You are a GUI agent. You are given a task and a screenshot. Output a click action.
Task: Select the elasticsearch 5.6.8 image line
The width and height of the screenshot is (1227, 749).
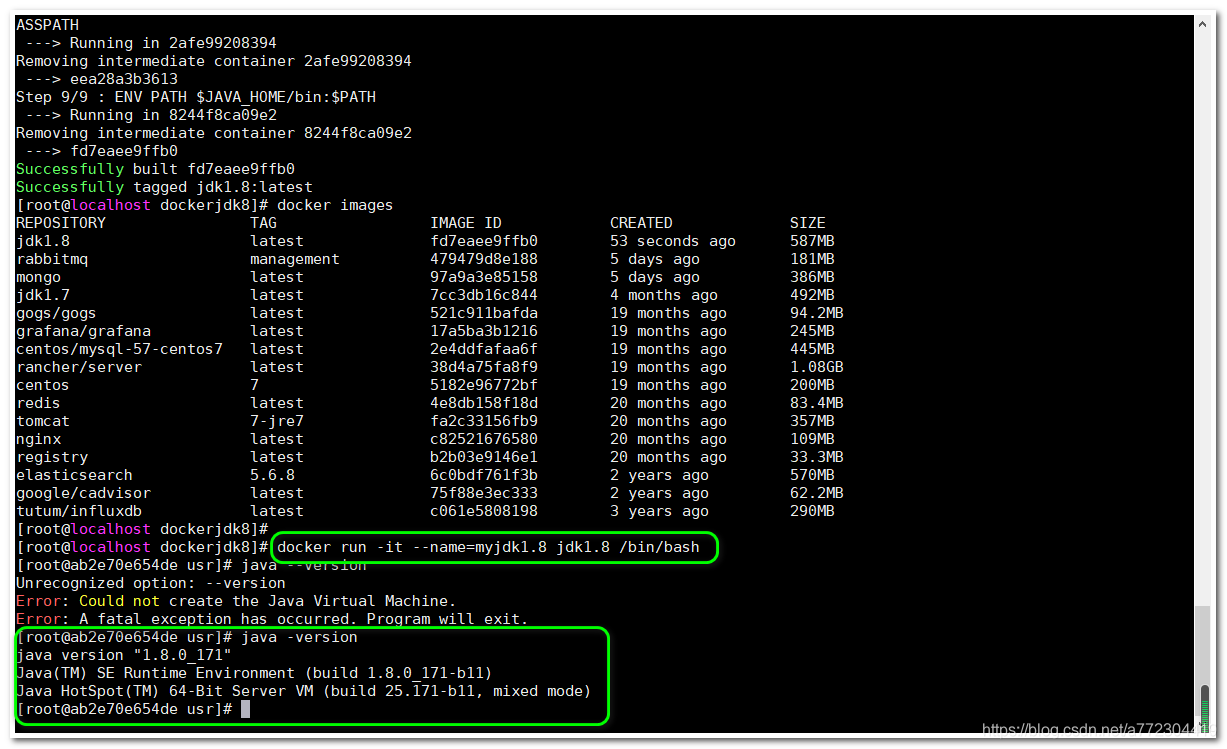pyautogui.click(x=74, y=474)
